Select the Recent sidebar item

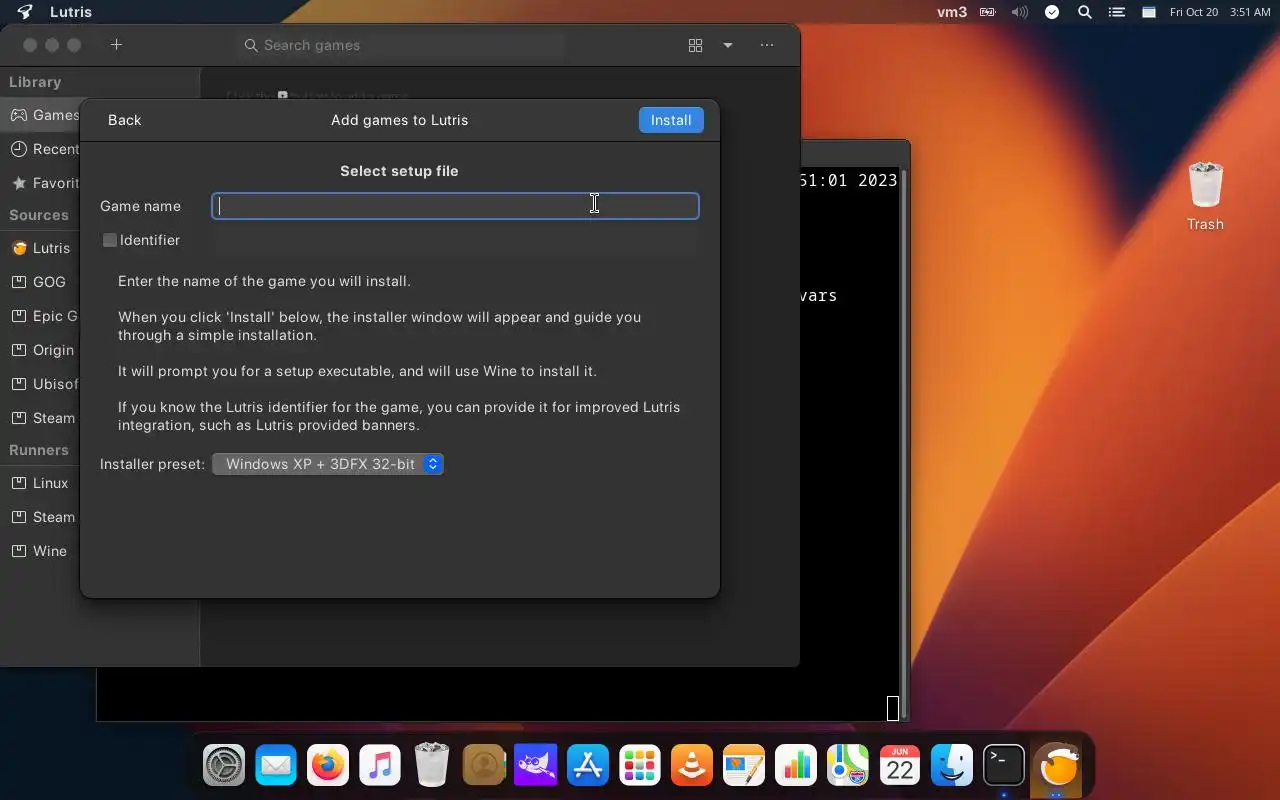pos(42,149)
